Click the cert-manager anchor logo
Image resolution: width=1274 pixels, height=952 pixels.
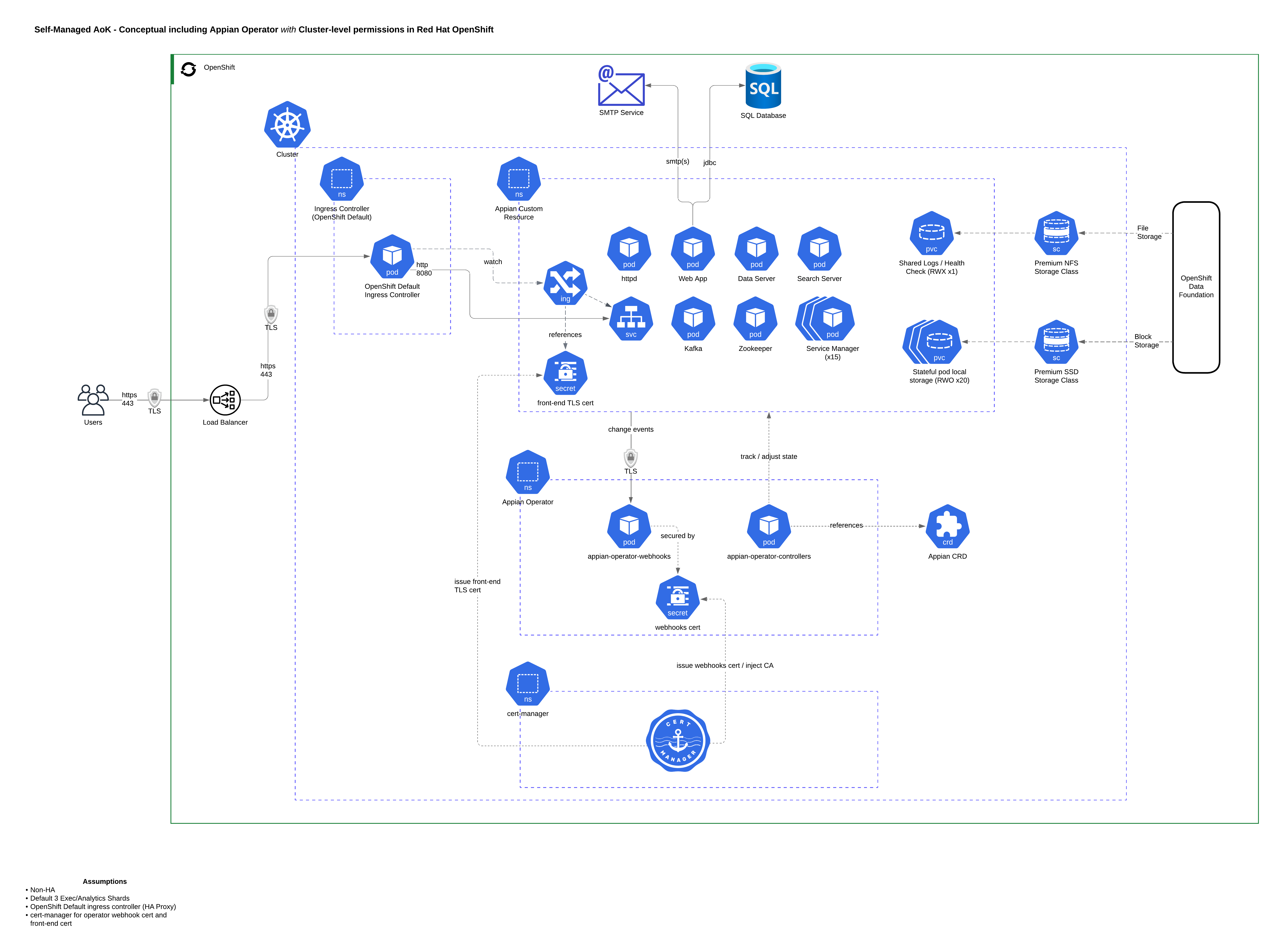678,741
